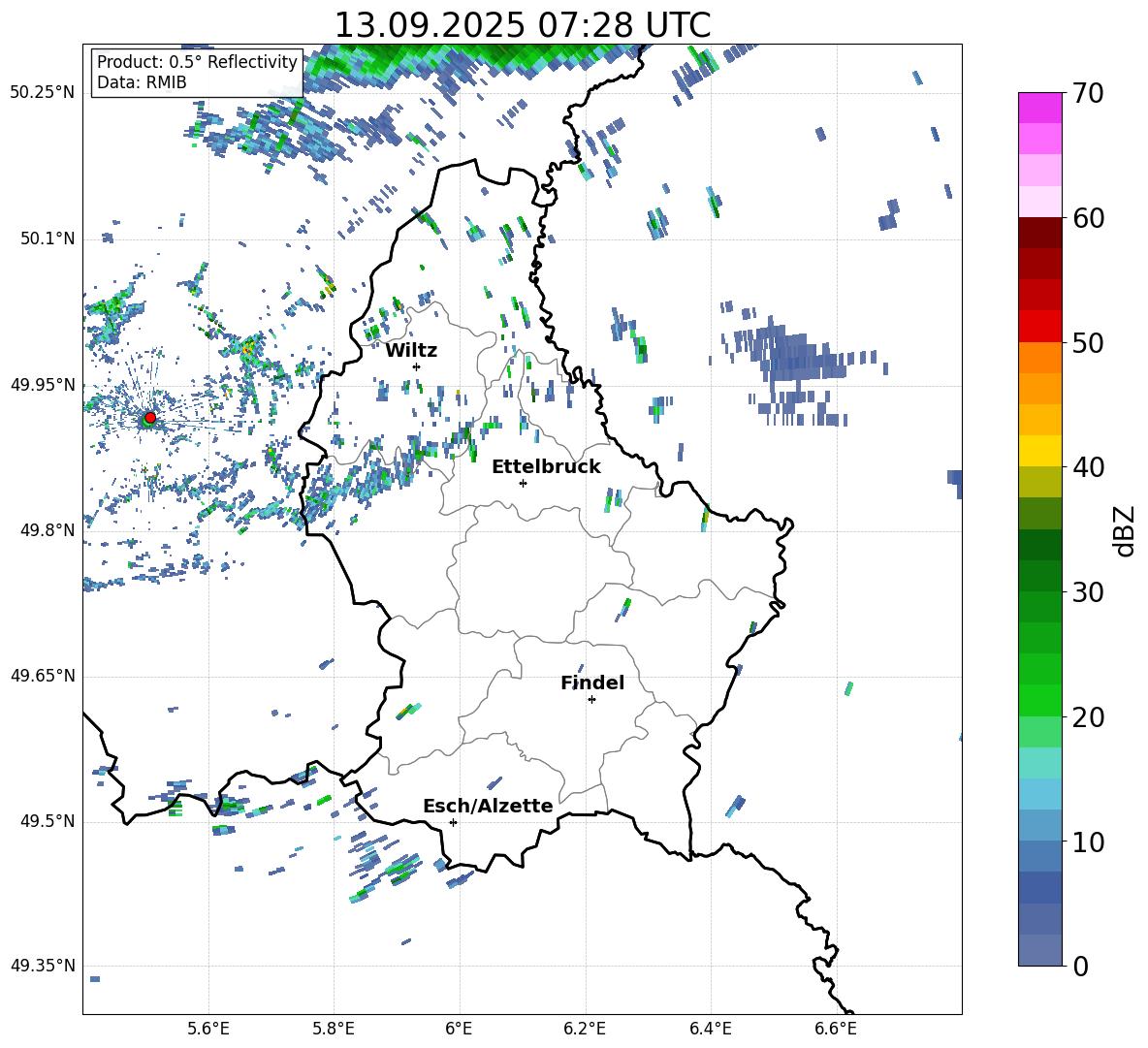1148x1048 pixels.
Task: Click the dBZ colorbar axis label
Action: 1124,530
